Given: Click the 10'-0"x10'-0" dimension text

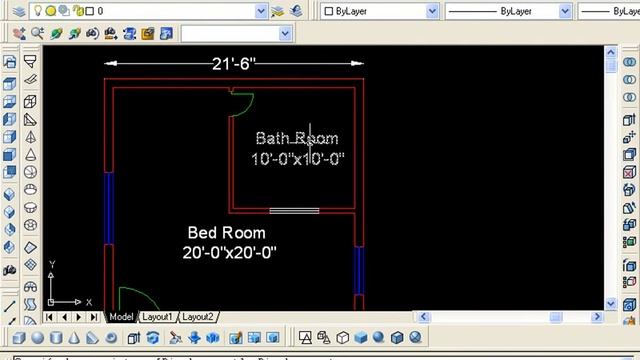Looking at the screenshot, I should [298, 159].
